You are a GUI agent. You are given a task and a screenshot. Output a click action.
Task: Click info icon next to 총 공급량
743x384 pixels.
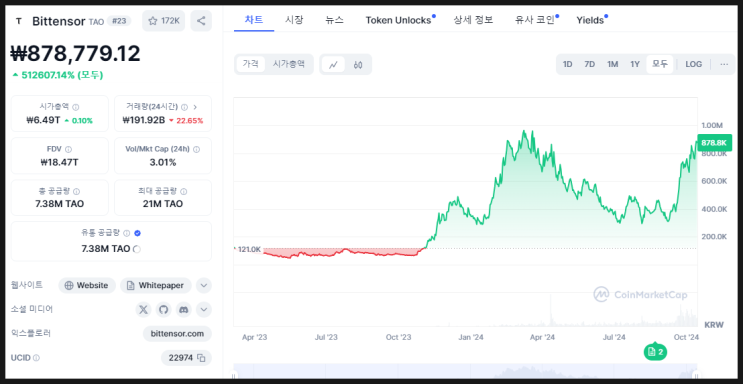[x=77, y=192]
